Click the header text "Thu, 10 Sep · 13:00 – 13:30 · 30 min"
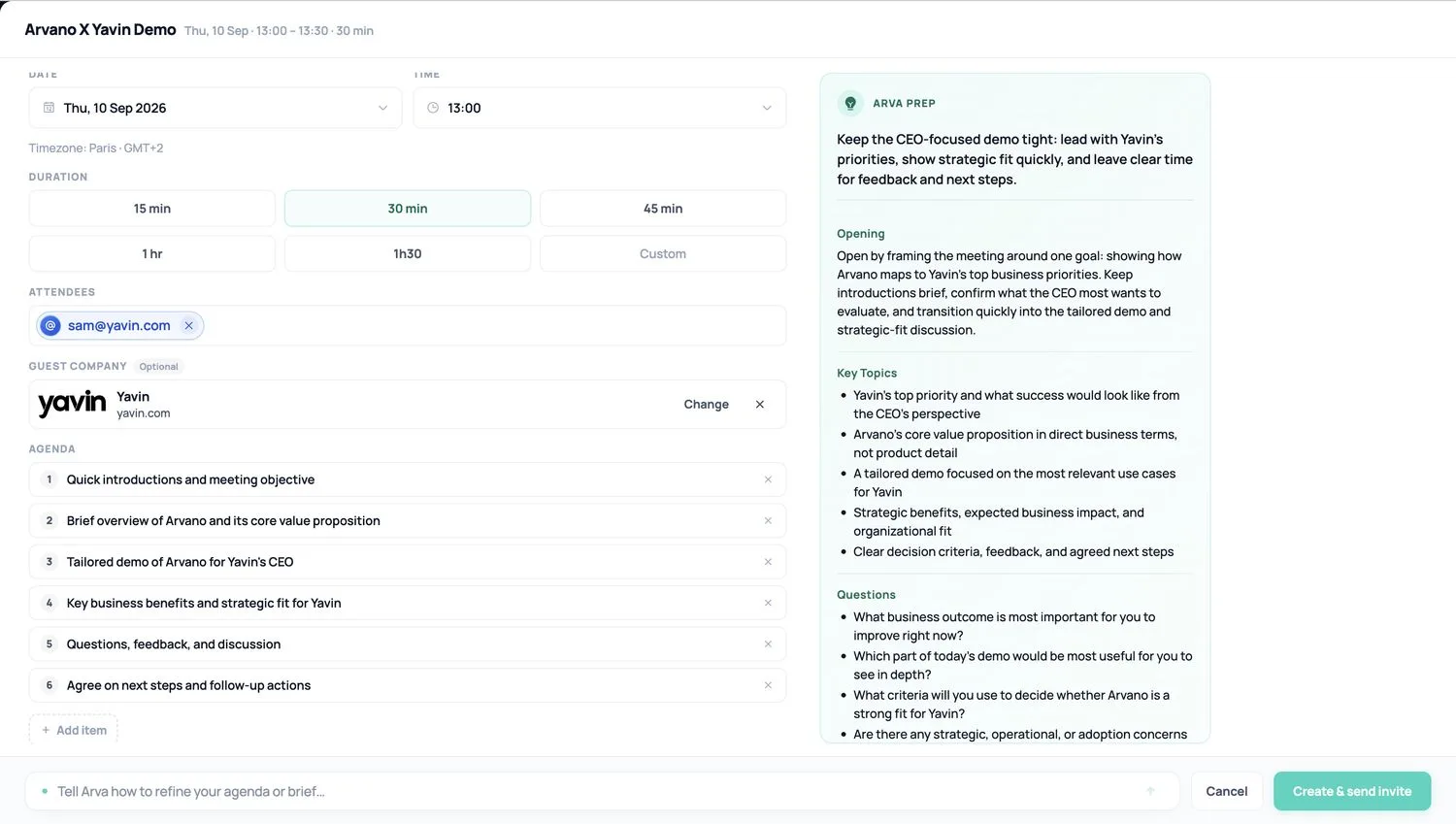Viewport: 1456px width, 824px height. click(280, 31)
